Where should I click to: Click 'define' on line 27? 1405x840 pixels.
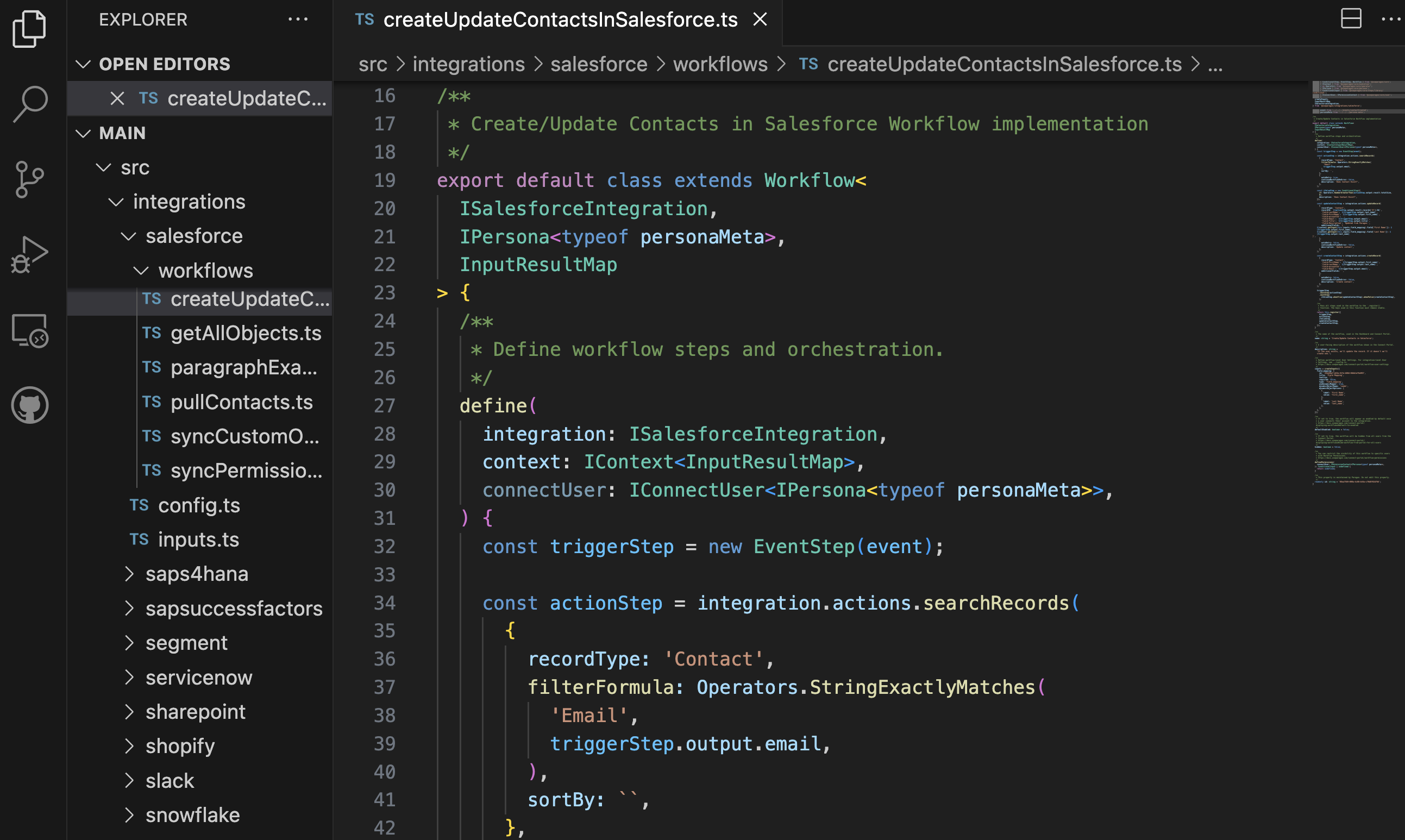point(493,406)
